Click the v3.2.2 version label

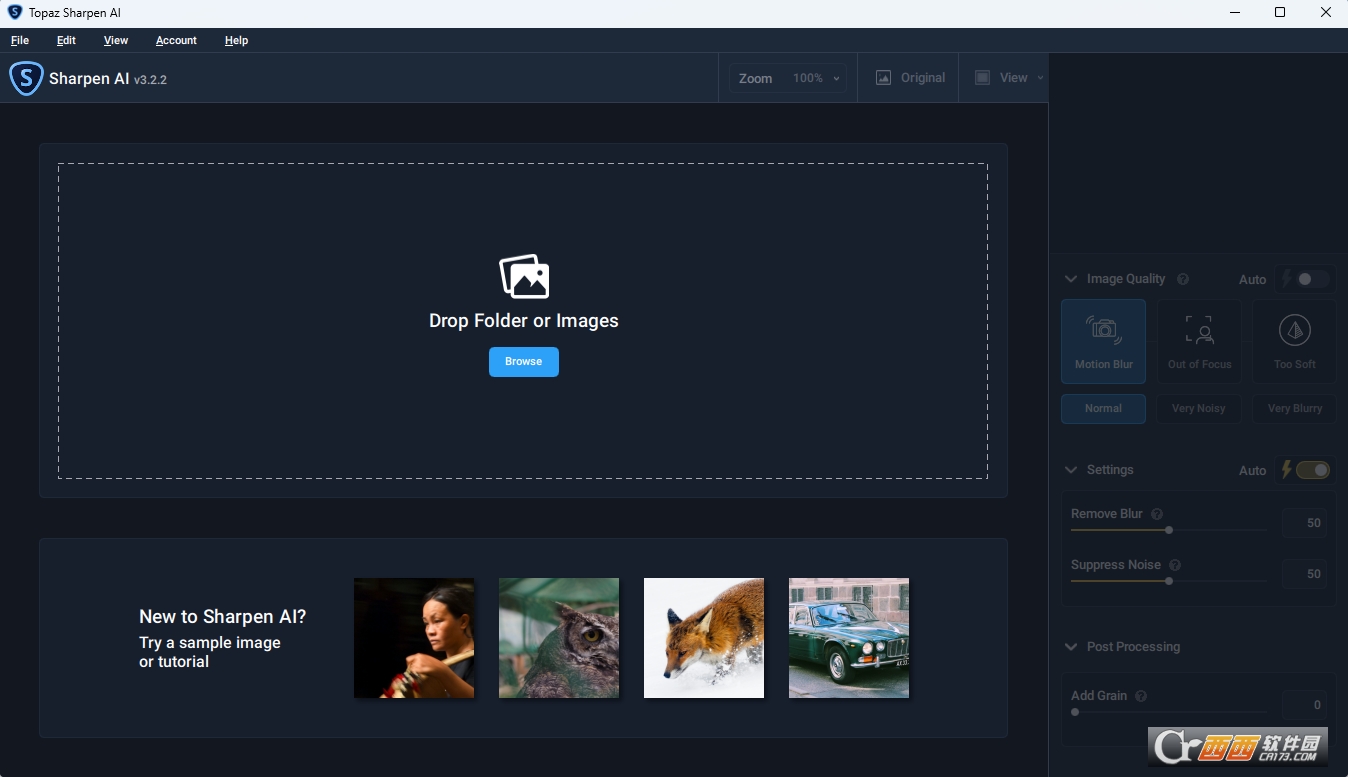150,80
